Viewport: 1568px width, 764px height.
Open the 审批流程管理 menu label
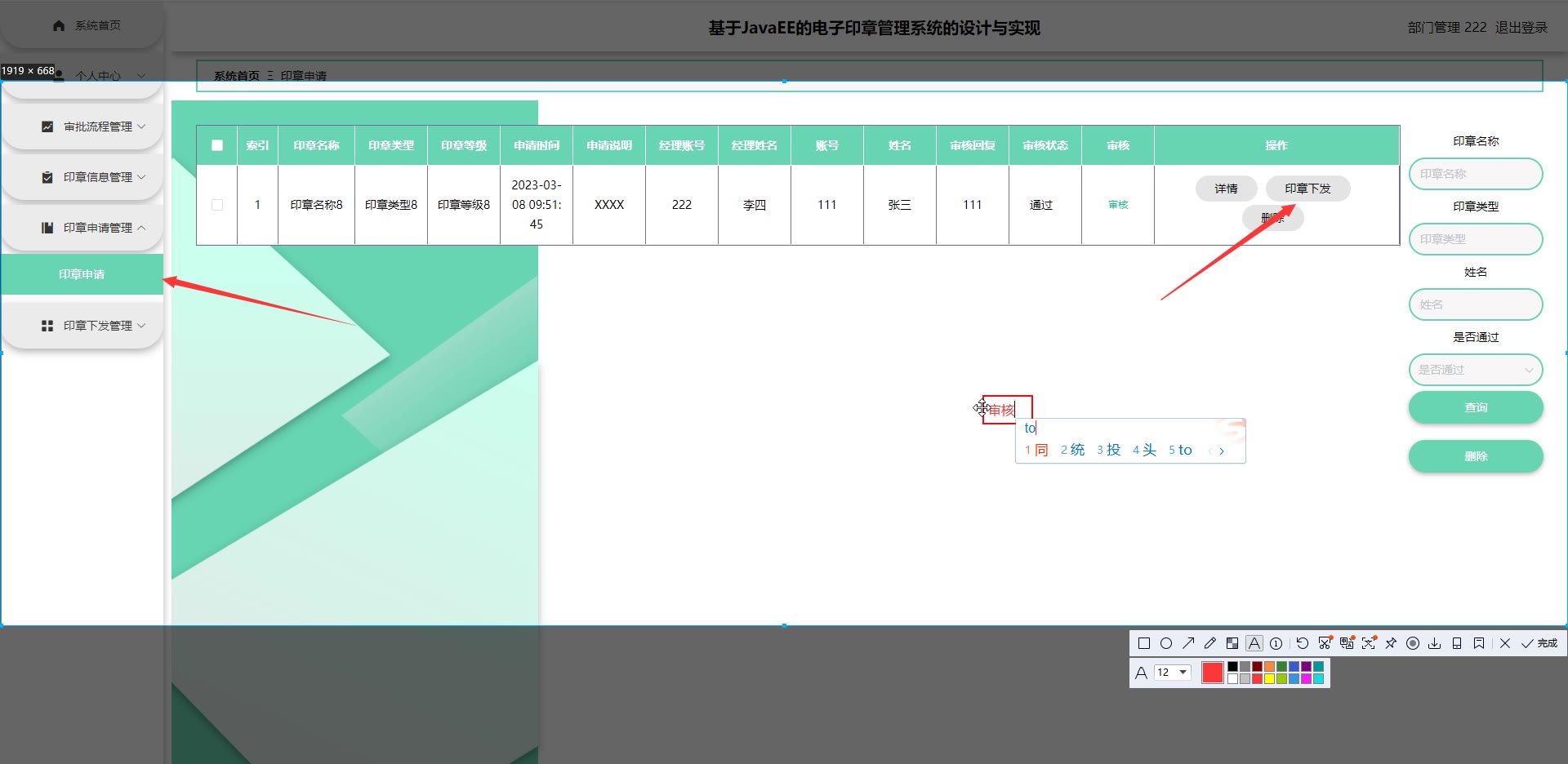pyautogui.click(x=98, y=127)
